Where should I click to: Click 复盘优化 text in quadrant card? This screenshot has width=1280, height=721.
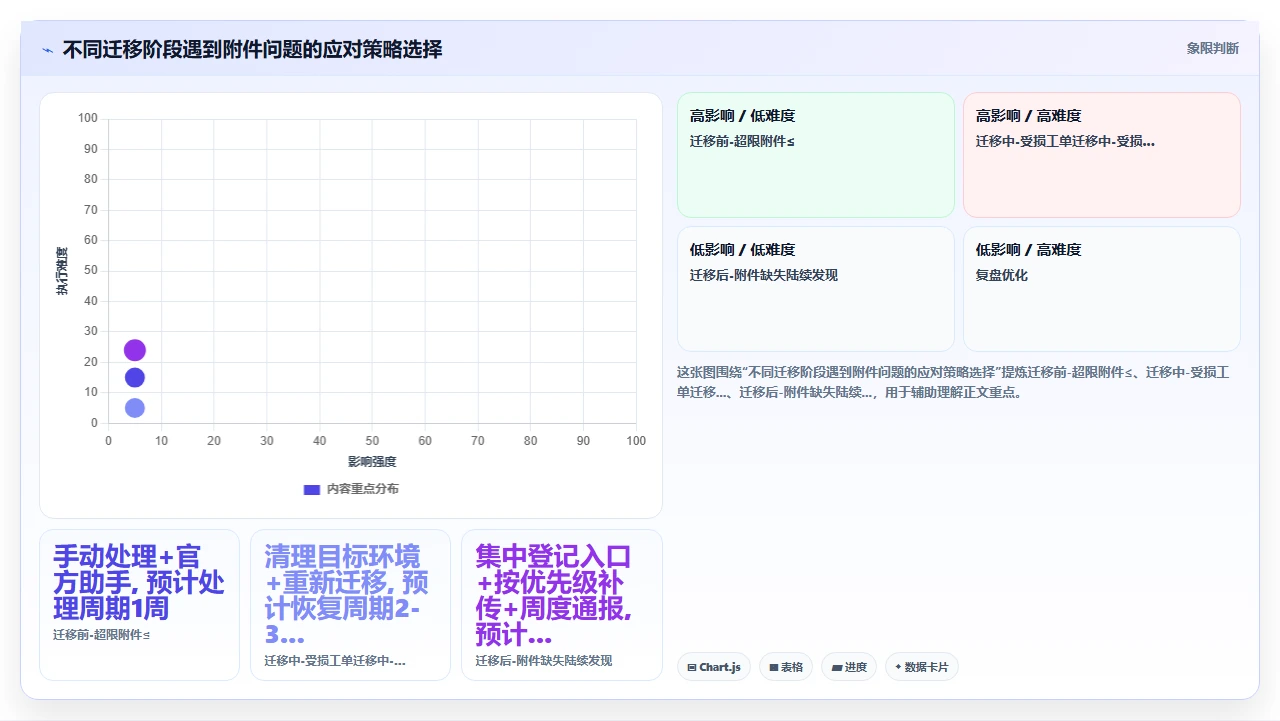pyautogui.click(x=1001, y=275)
